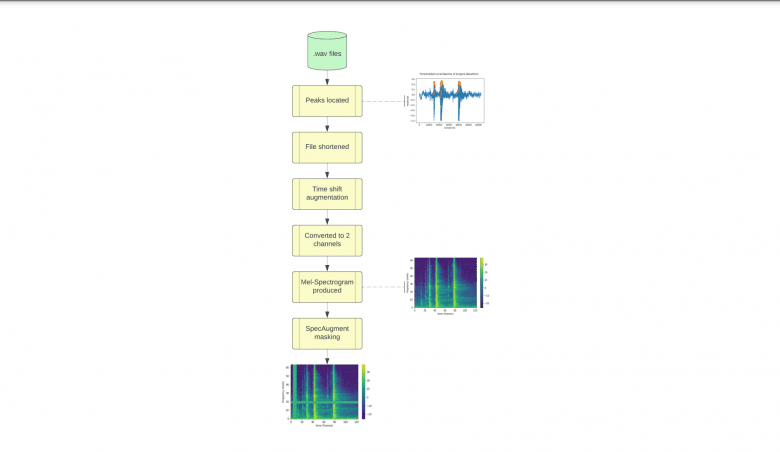This screenshot has height=452, width=780.
Task: Select the SpecAugment masking box
Action: [x=327, y=332]
